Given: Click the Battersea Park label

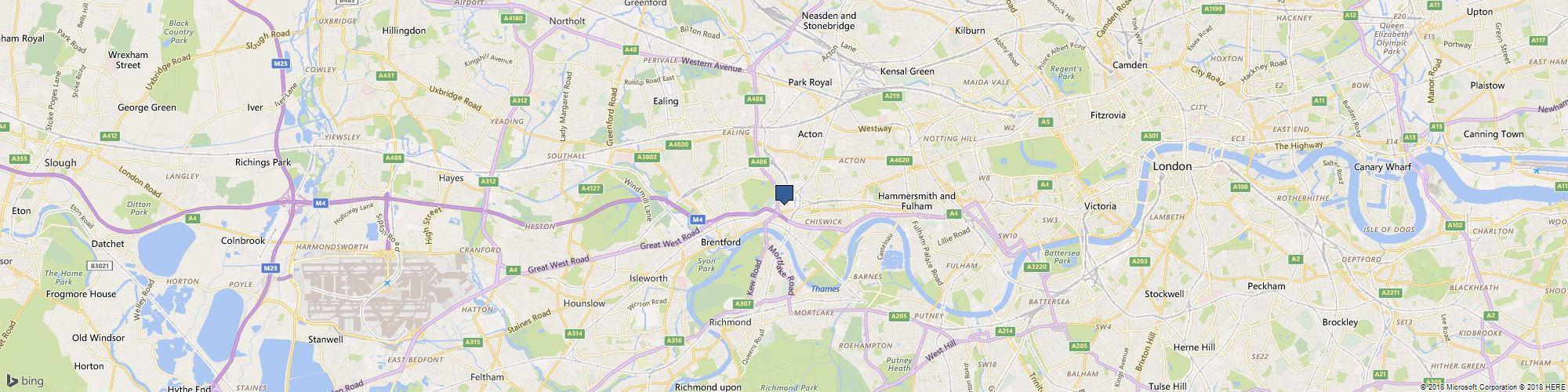Looking at the screenshot, I should coord(1062,256).
